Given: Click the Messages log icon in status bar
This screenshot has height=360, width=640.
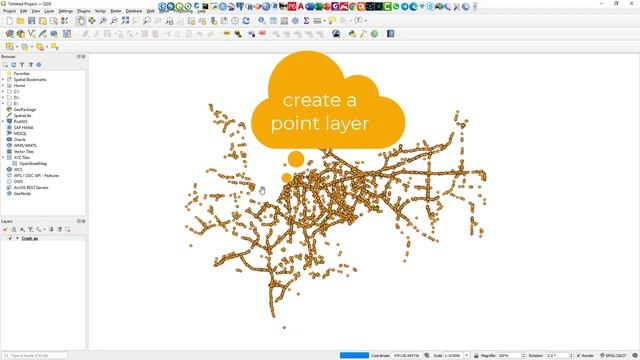Looking at the screenshot, I should 635,356.
